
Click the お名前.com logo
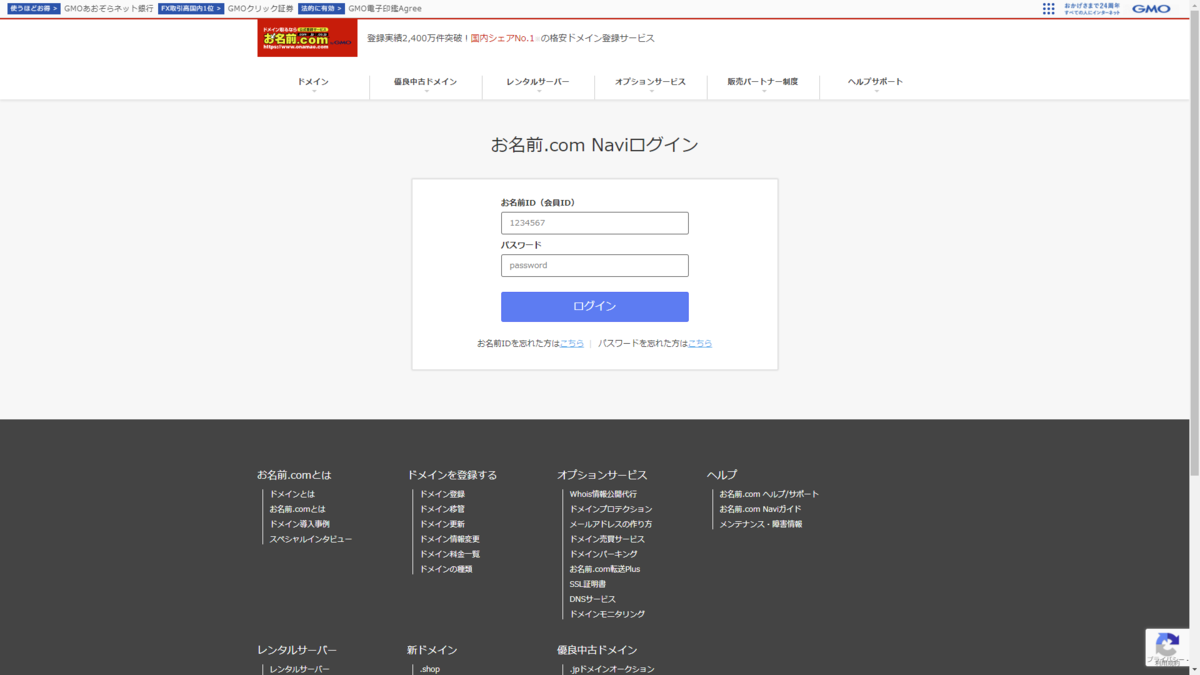pyautogui.click(x=307, y=38)
